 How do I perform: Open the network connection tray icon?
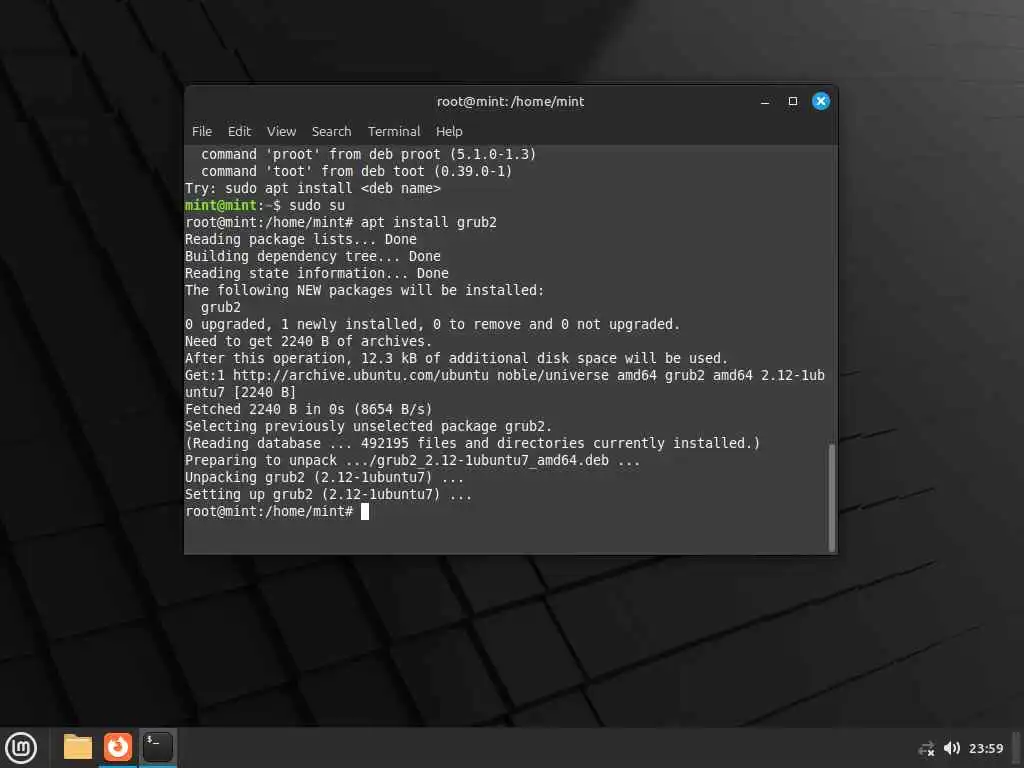click(926, 748)
